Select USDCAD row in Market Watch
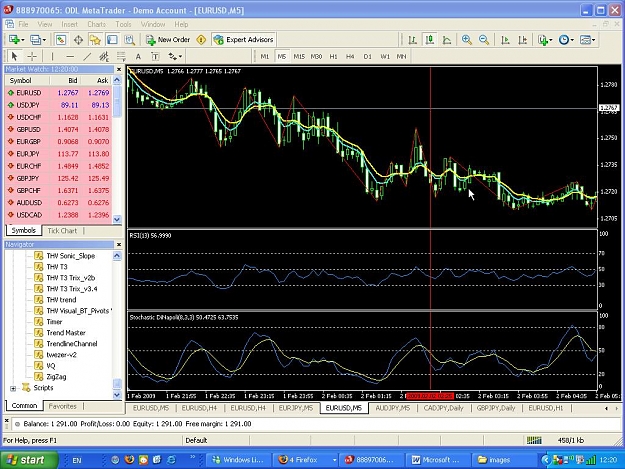Viewport: 625px width, 469px height. [58, 215]
